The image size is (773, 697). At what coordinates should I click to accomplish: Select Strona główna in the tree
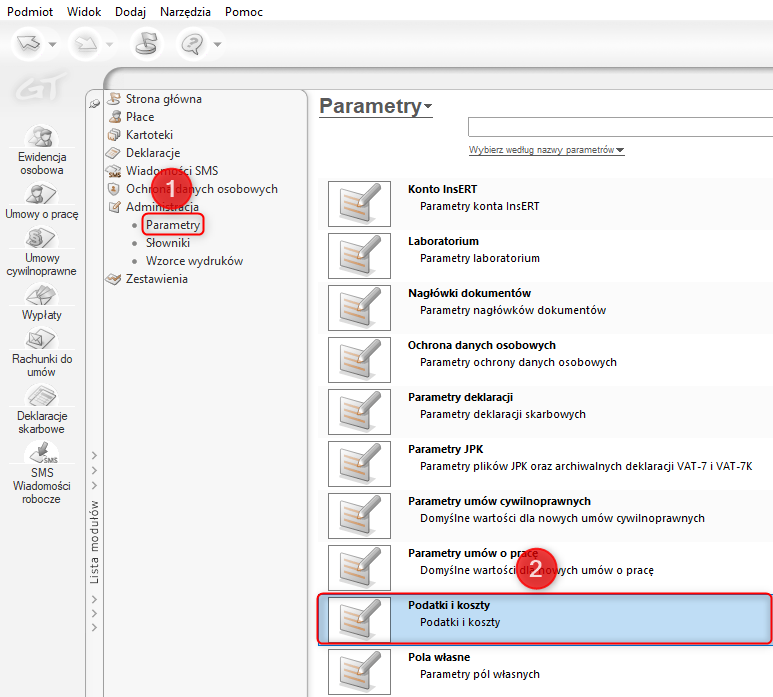click(164, 99)
